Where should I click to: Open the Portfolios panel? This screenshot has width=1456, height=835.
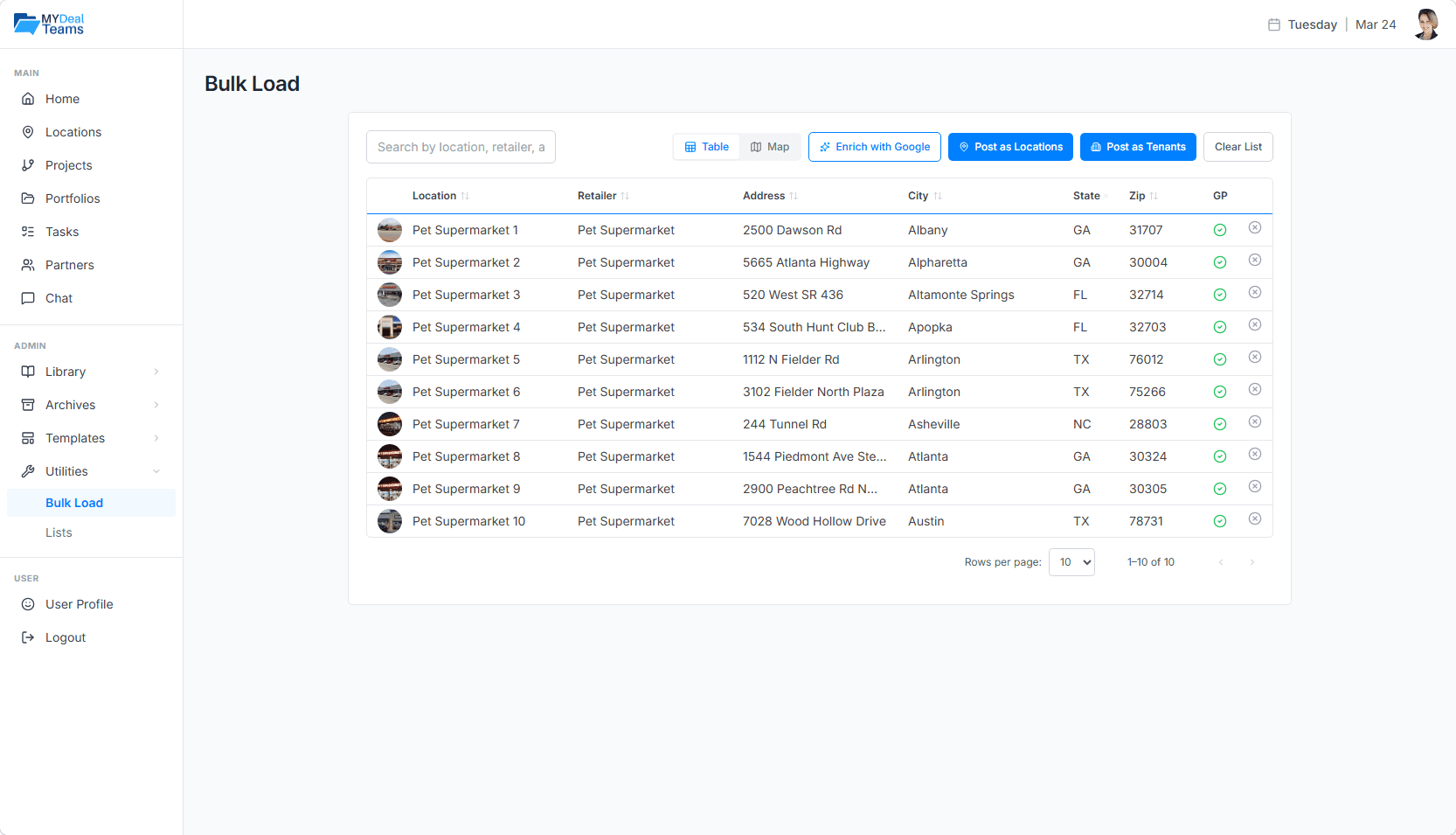click(72, 198)
